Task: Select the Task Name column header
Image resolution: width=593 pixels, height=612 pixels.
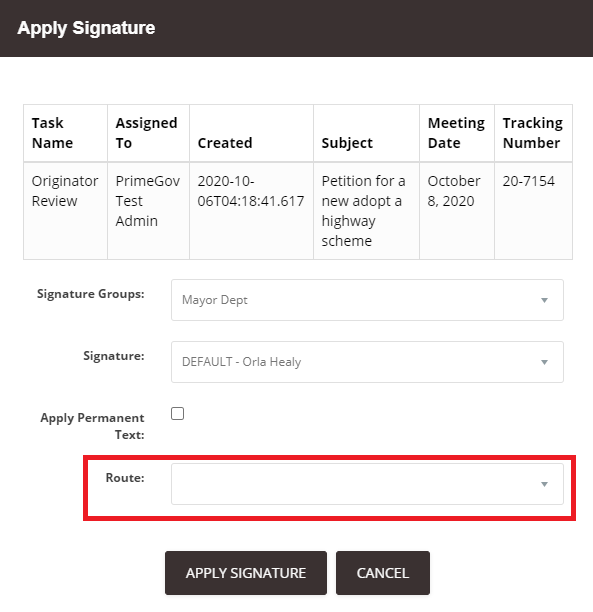Action: (66, 133)
